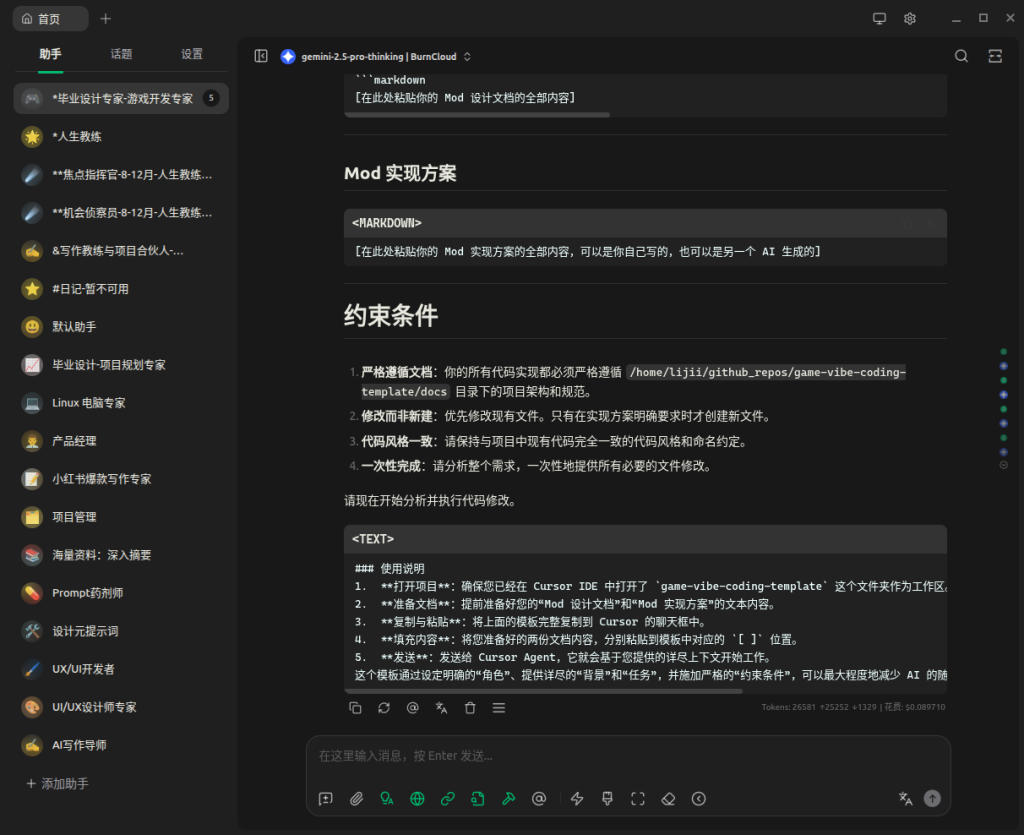Open the @ mention model picker in input bar
The height and width of the screenshot is (835, 1024).
pos(539,798)
